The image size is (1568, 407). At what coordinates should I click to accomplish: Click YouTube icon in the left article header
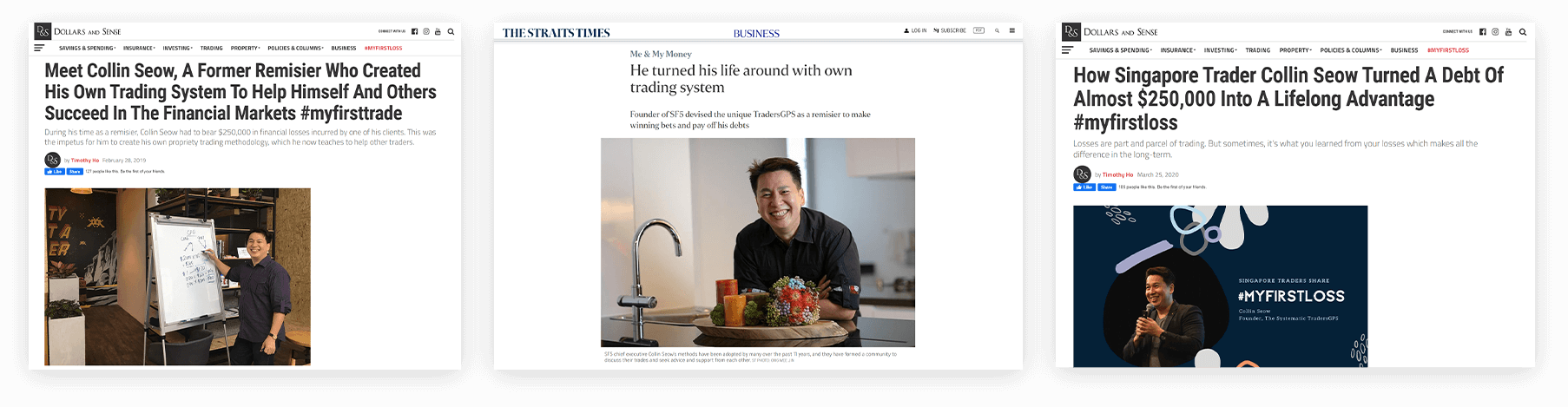pyautogui.click(x=438, y=31)
